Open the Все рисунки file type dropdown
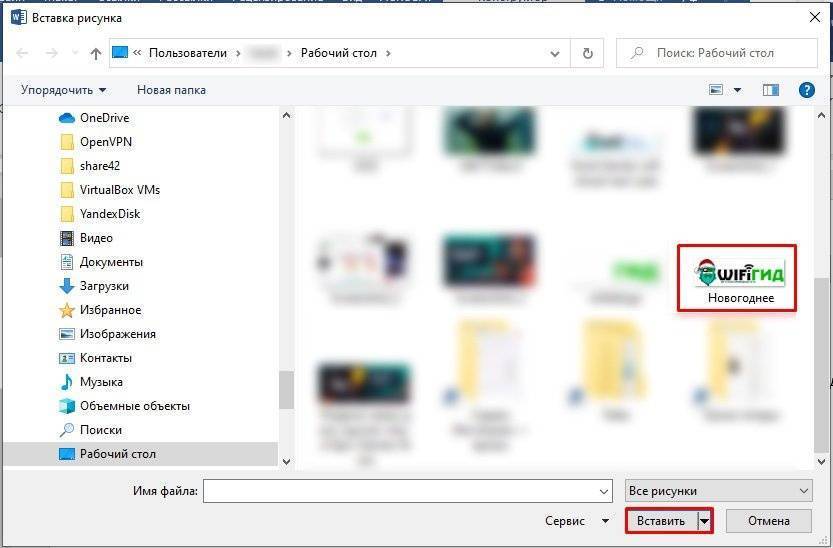This screenshot has width=833, height=548. pyautogui.click(x=719, y=491)
